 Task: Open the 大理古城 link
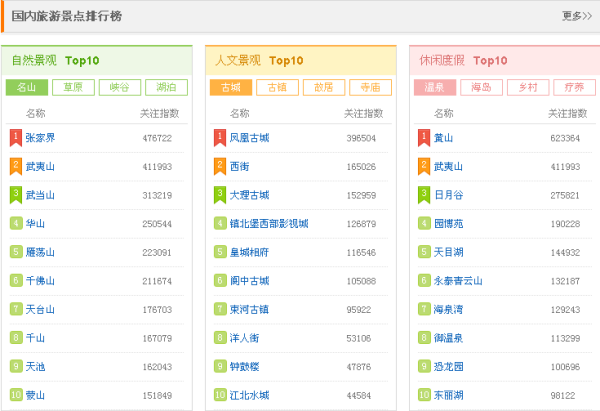pyautogui.click(x=249, y=195)
